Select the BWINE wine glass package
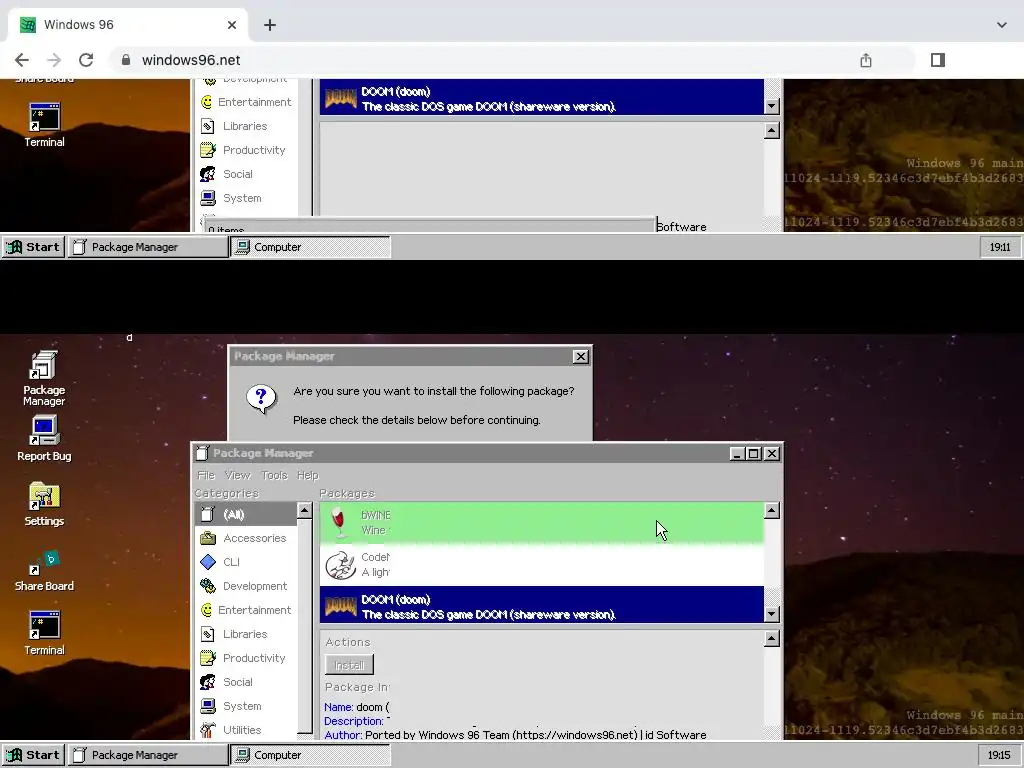The image size is (1024, 768). point(541,522)
